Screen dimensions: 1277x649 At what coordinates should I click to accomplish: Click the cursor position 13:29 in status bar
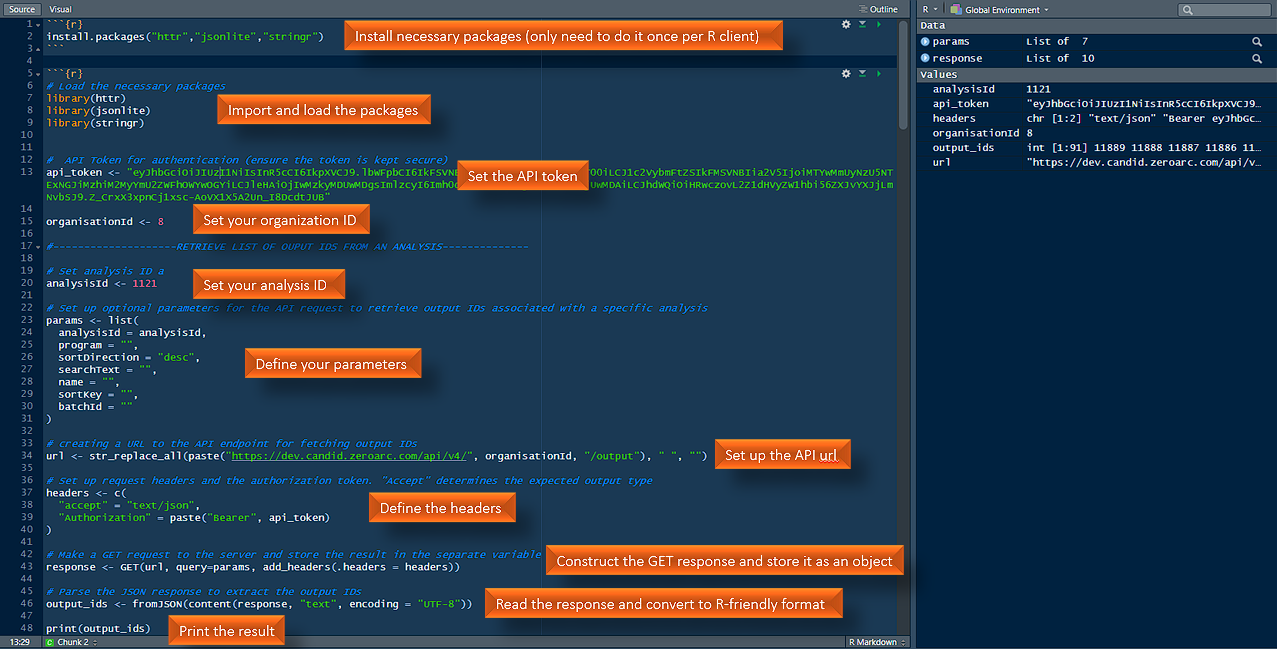point(19,642)
